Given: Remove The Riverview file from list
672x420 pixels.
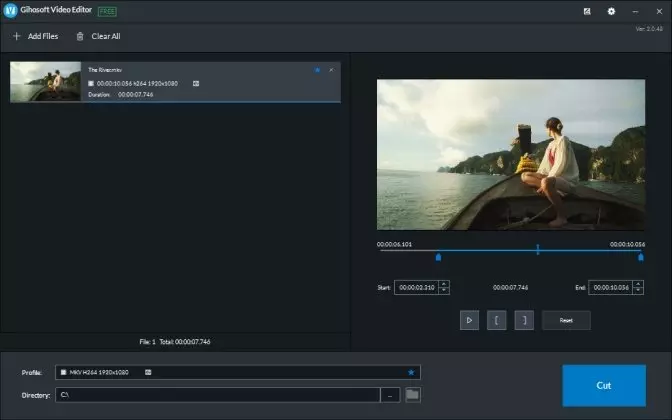Looking at the screenshot, I should coord(331,70).
